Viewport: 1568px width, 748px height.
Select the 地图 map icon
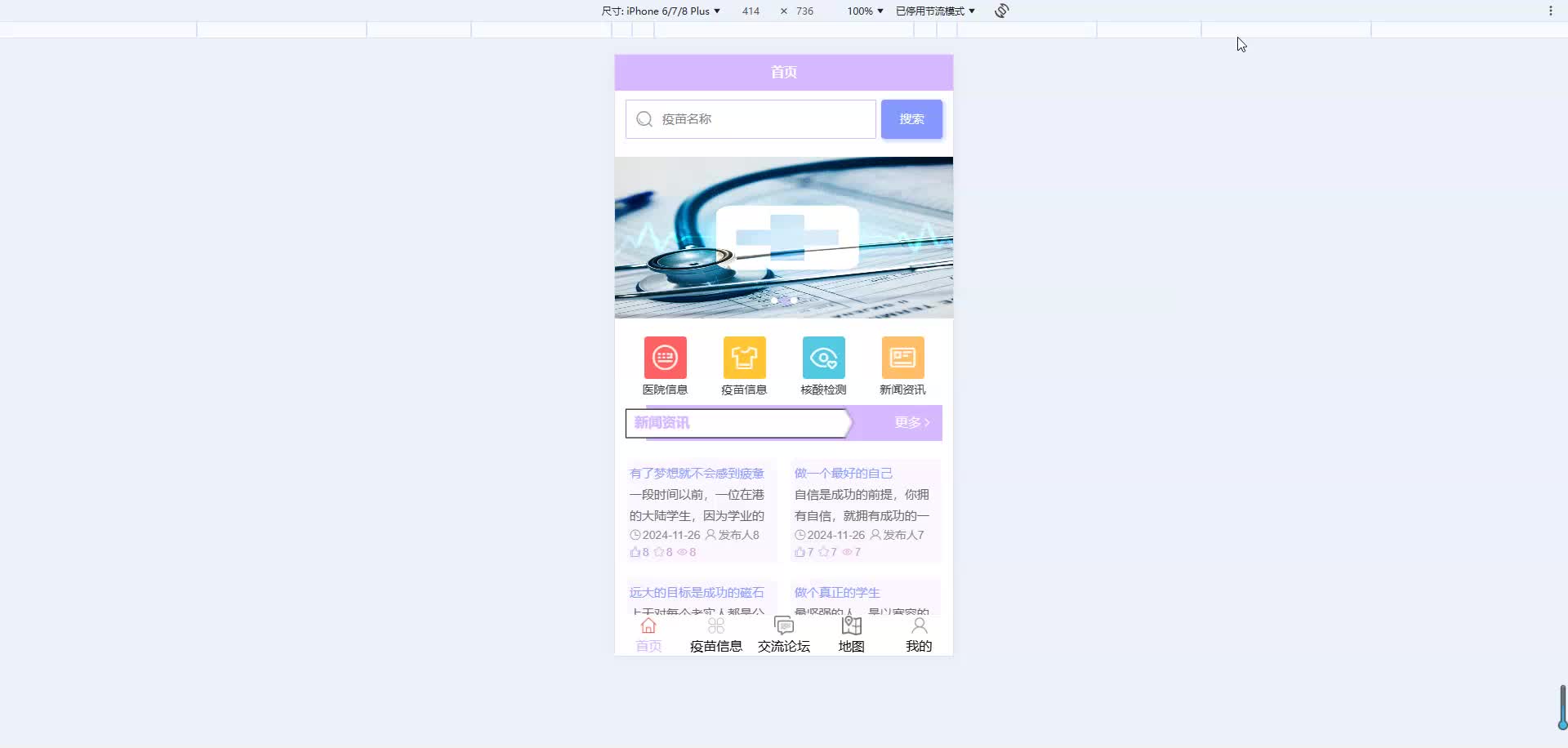click(x=851, y=626)
